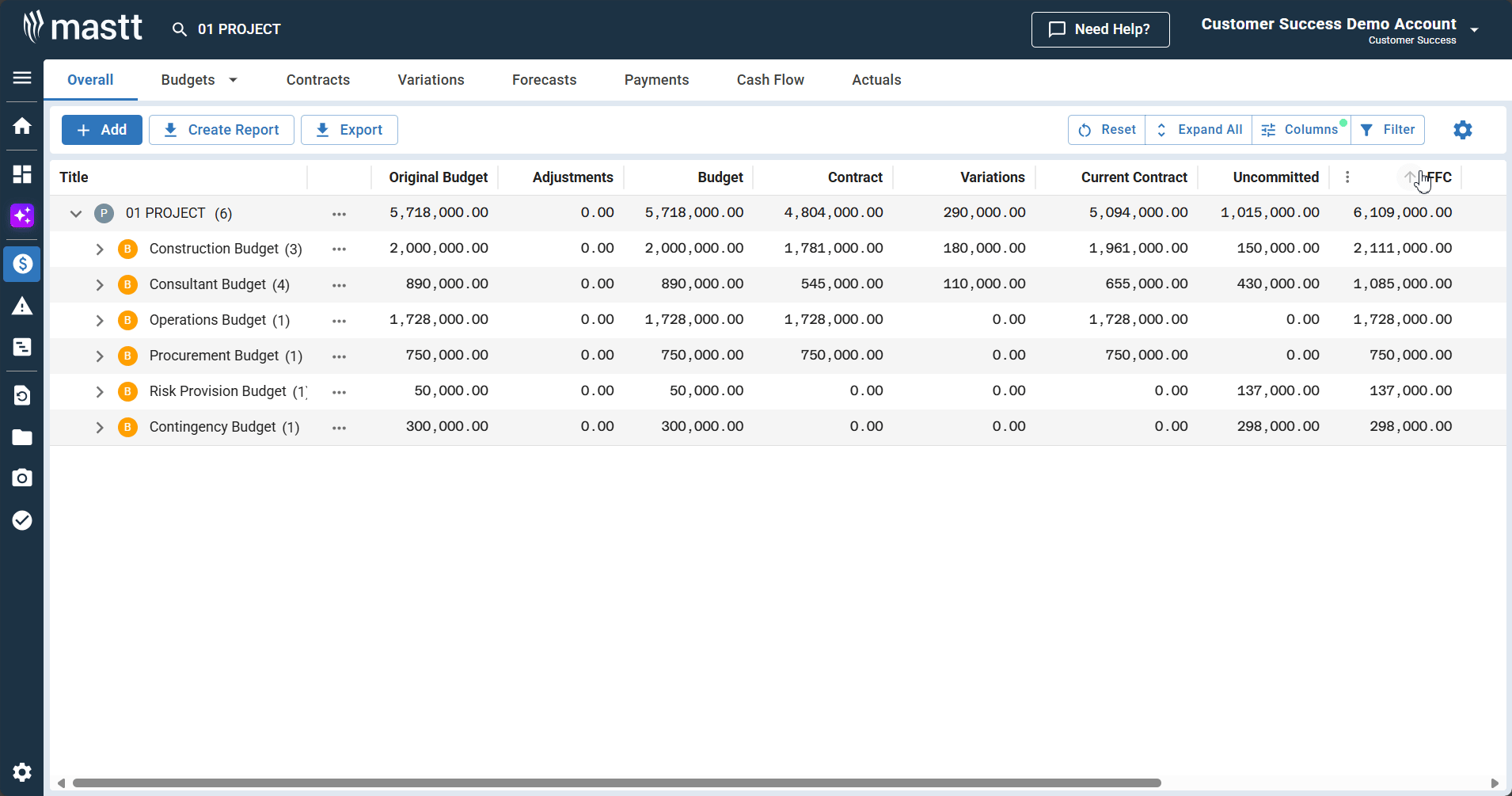Switch to the Cash Flow tab

pos(769,80)
